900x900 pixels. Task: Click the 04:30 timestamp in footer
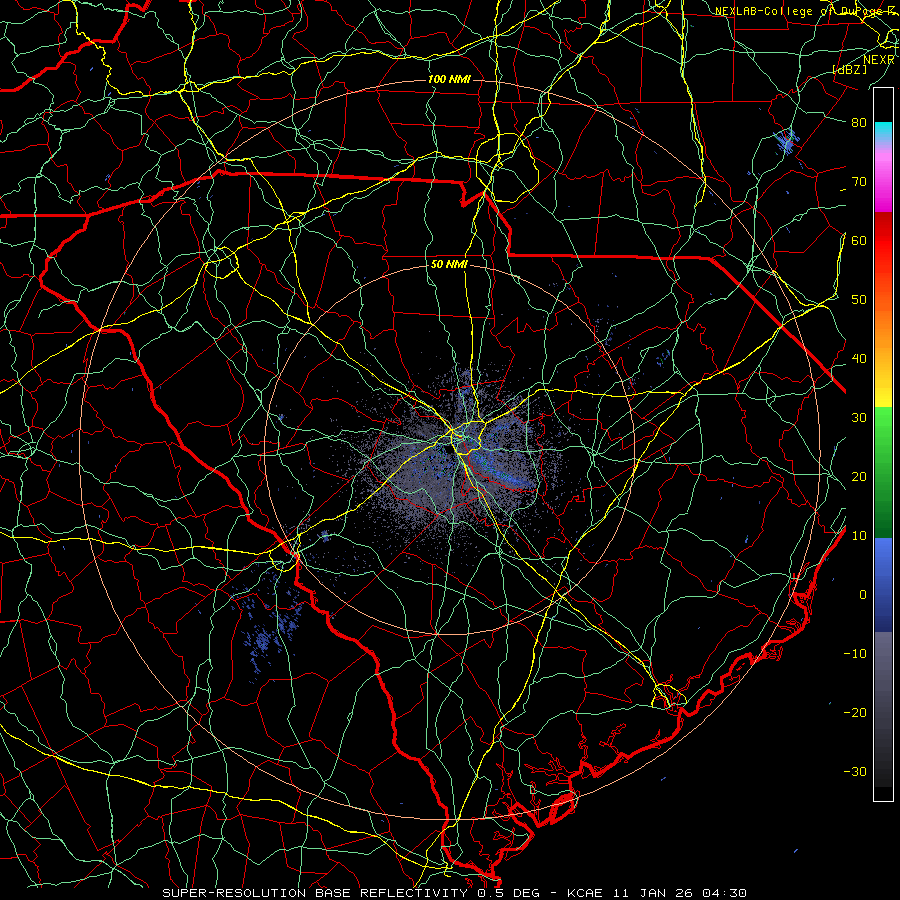pos(726,893)
